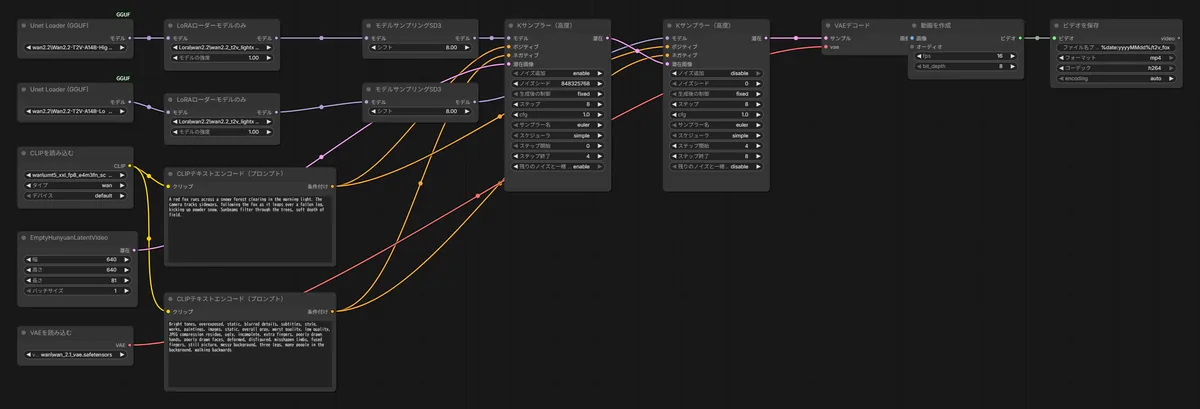Click the Bright tones negative prompt text area

click(248, 355)
